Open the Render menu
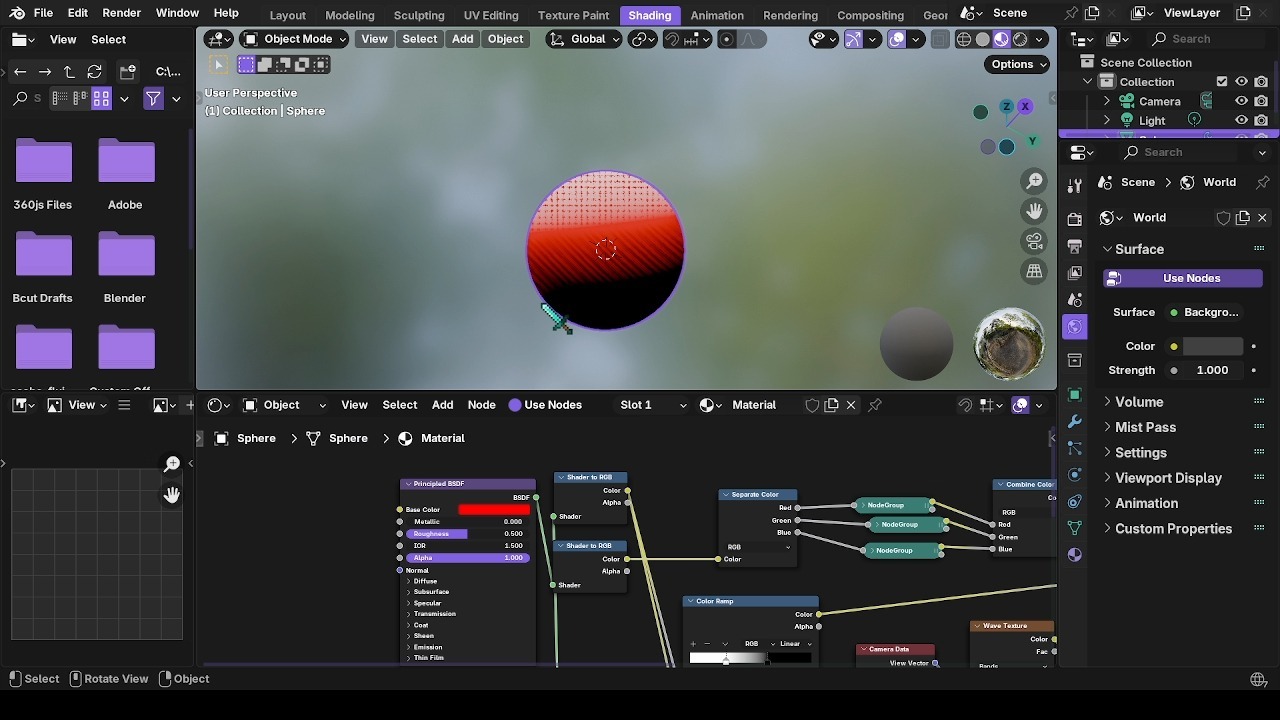 121,13
